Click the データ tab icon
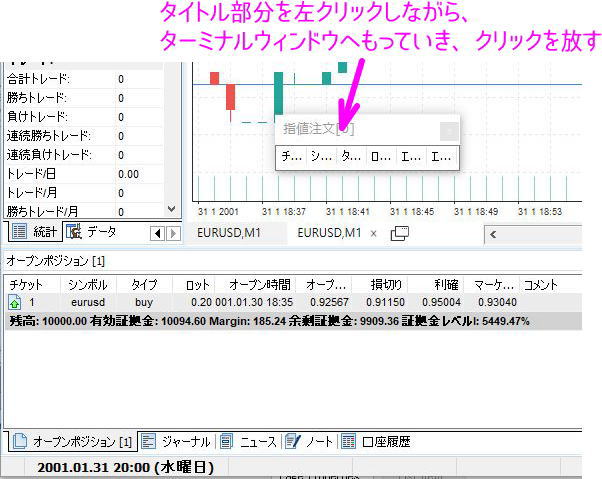Image resolution: width=602 pixels, height=479 pixels. coord(74,231)
